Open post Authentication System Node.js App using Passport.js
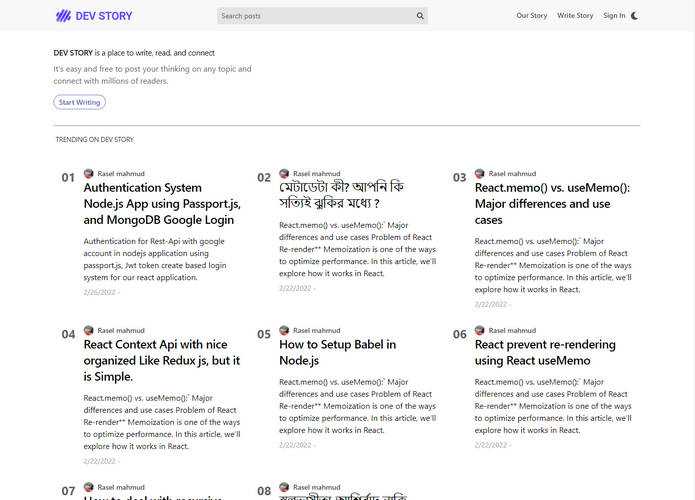 [162, 204]
